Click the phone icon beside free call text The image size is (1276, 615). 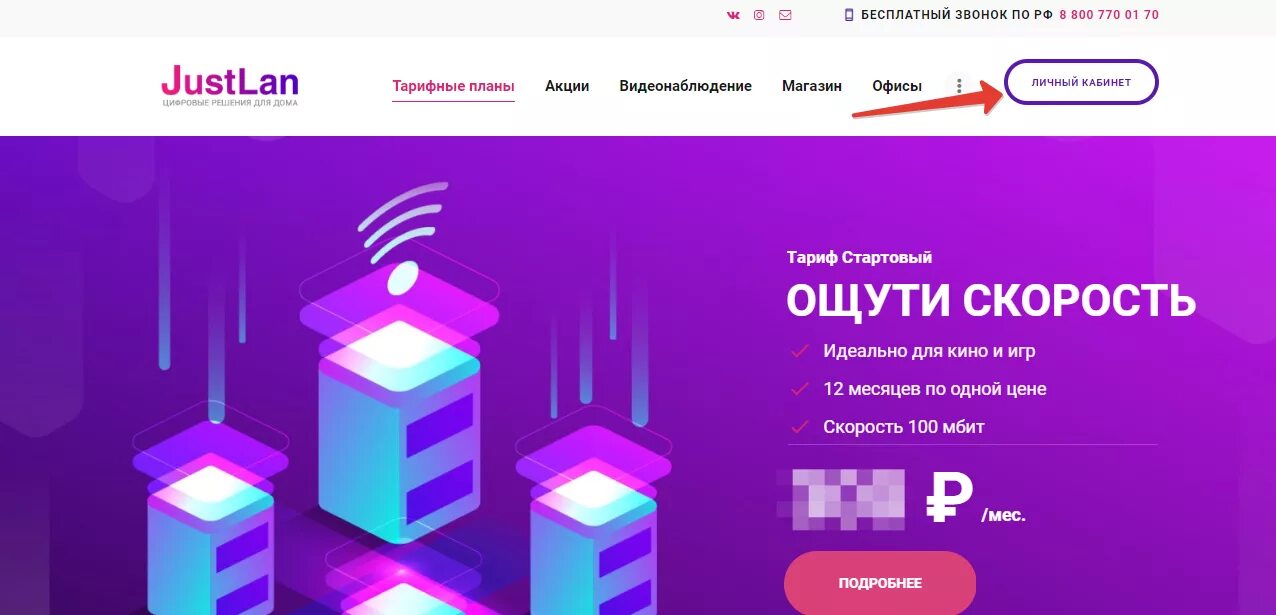coord(849,15)
